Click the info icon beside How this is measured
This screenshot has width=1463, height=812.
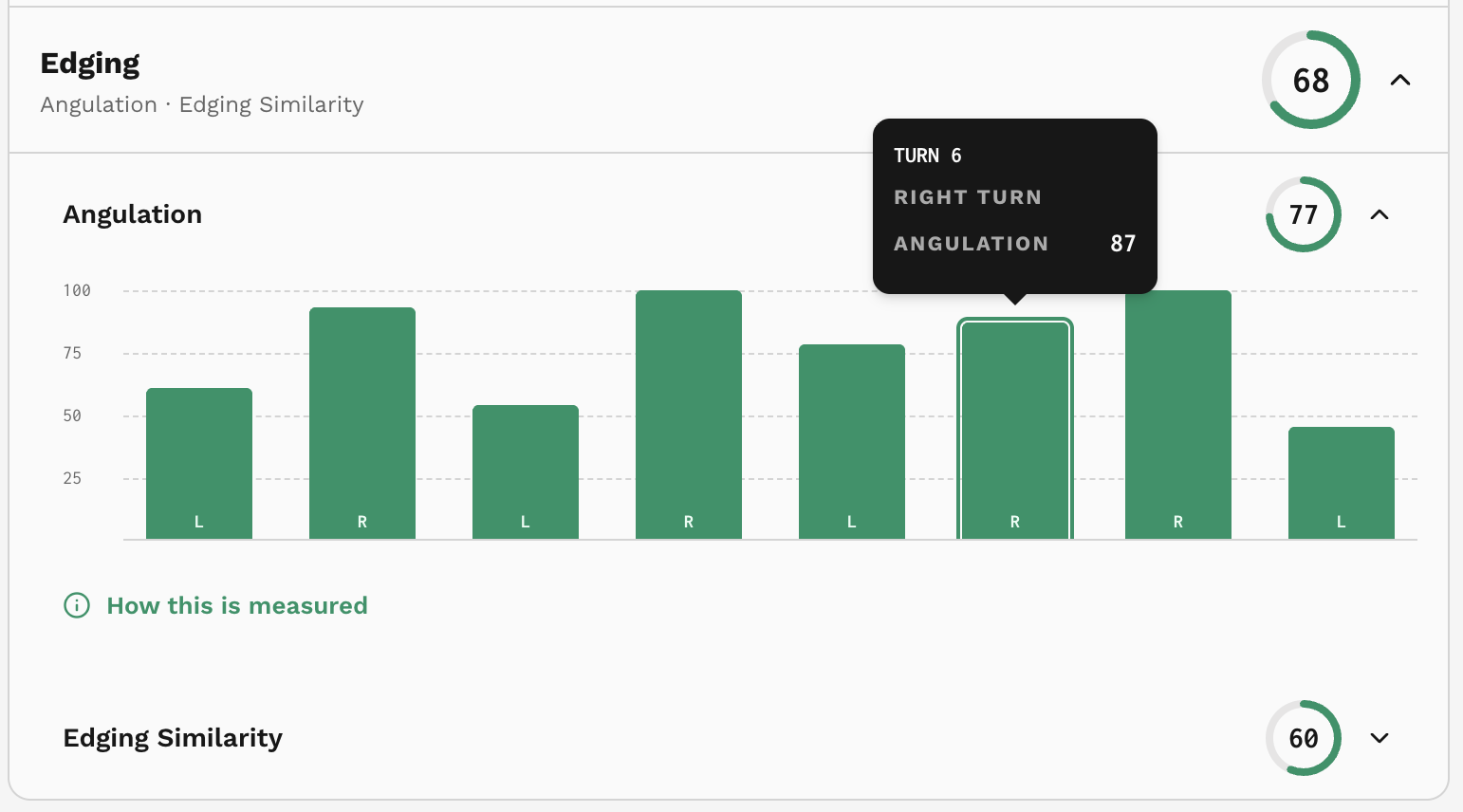(x=77, y=605)
